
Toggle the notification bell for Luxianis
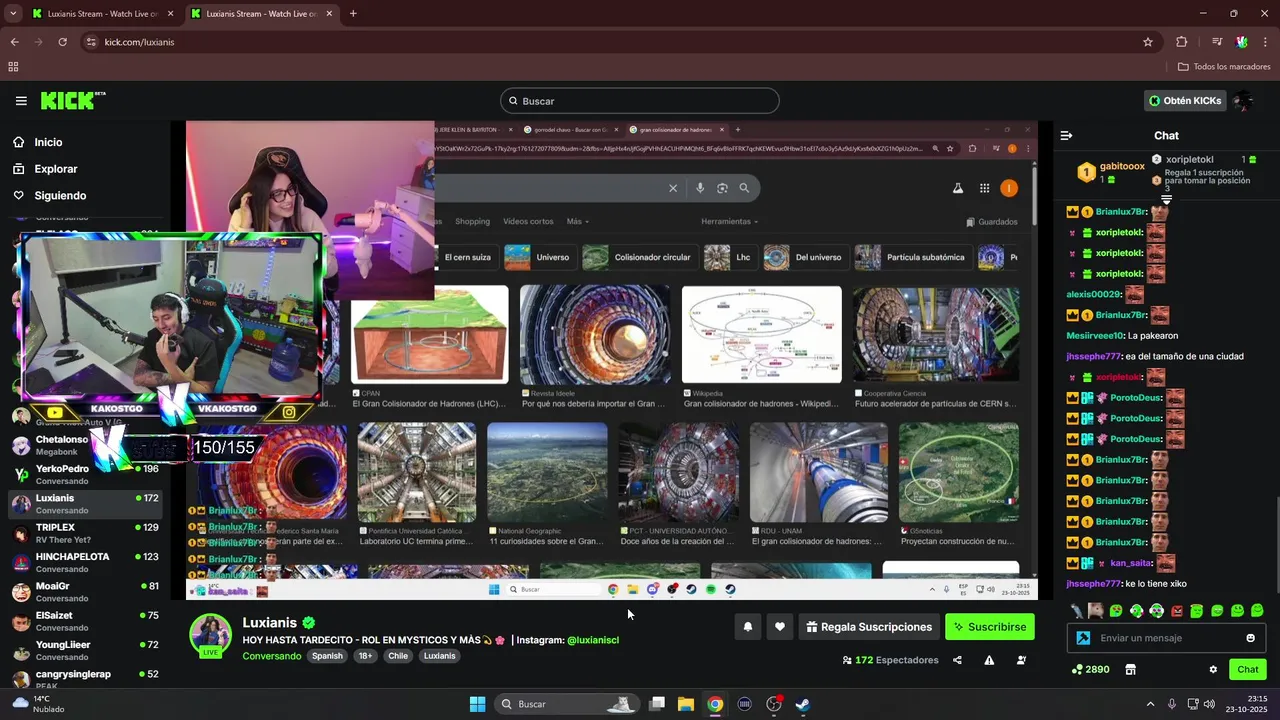pyautogui.click(x=747, y=627)
